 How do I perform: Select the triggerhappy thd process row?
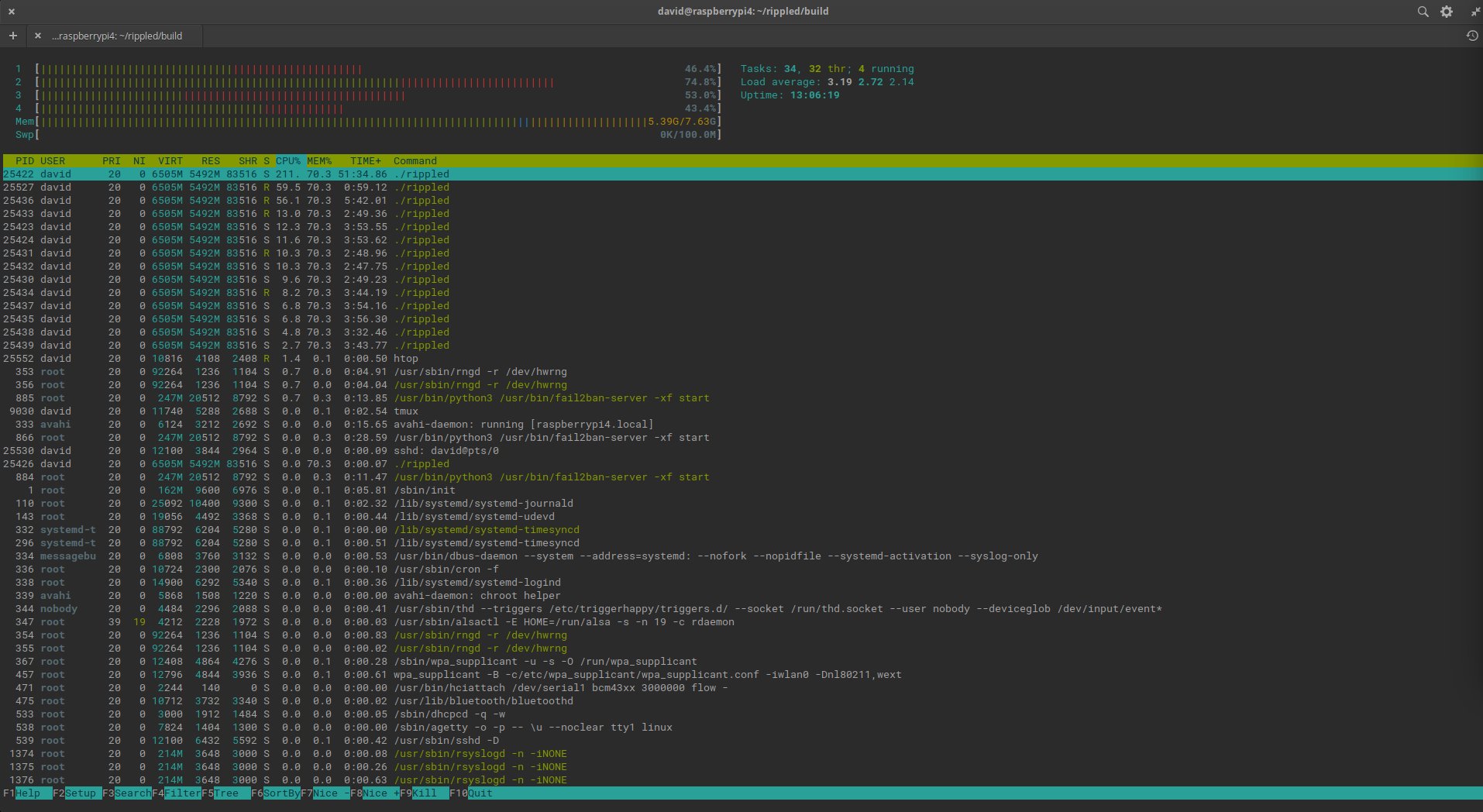pyautogui.click(x=741, y=609)
